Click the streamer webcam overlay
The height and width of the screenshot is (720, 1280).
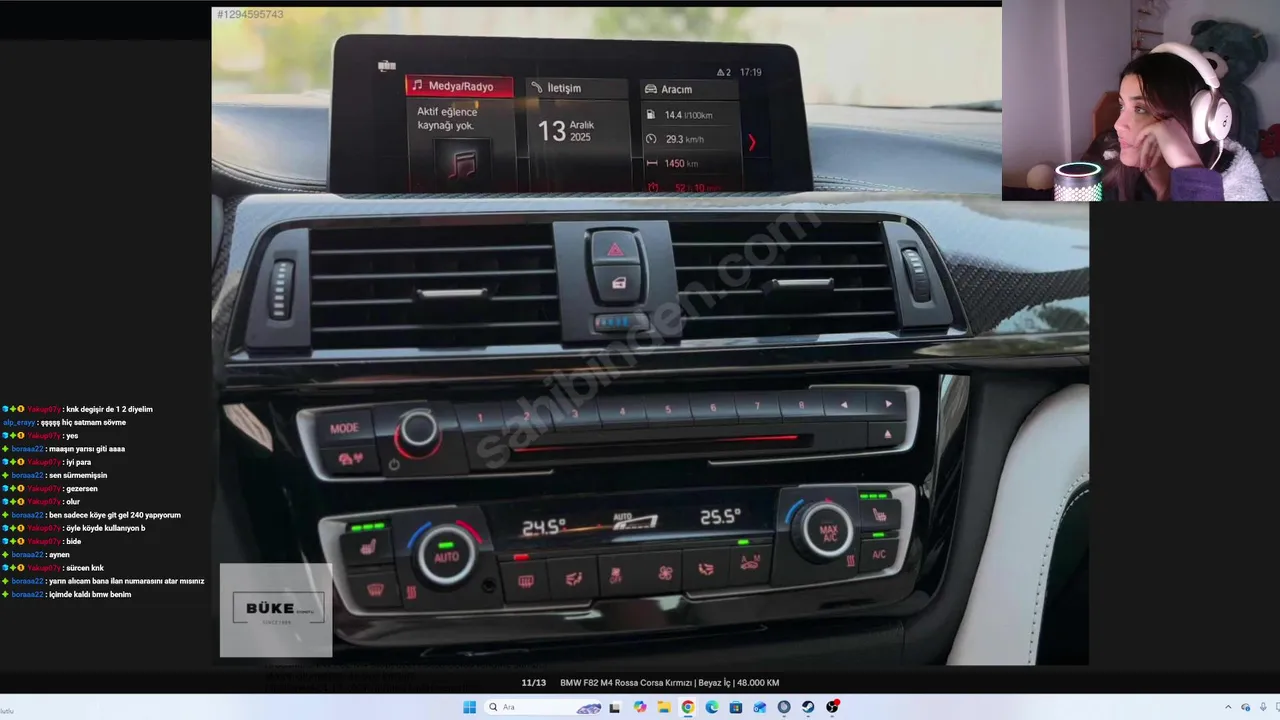1141,100
